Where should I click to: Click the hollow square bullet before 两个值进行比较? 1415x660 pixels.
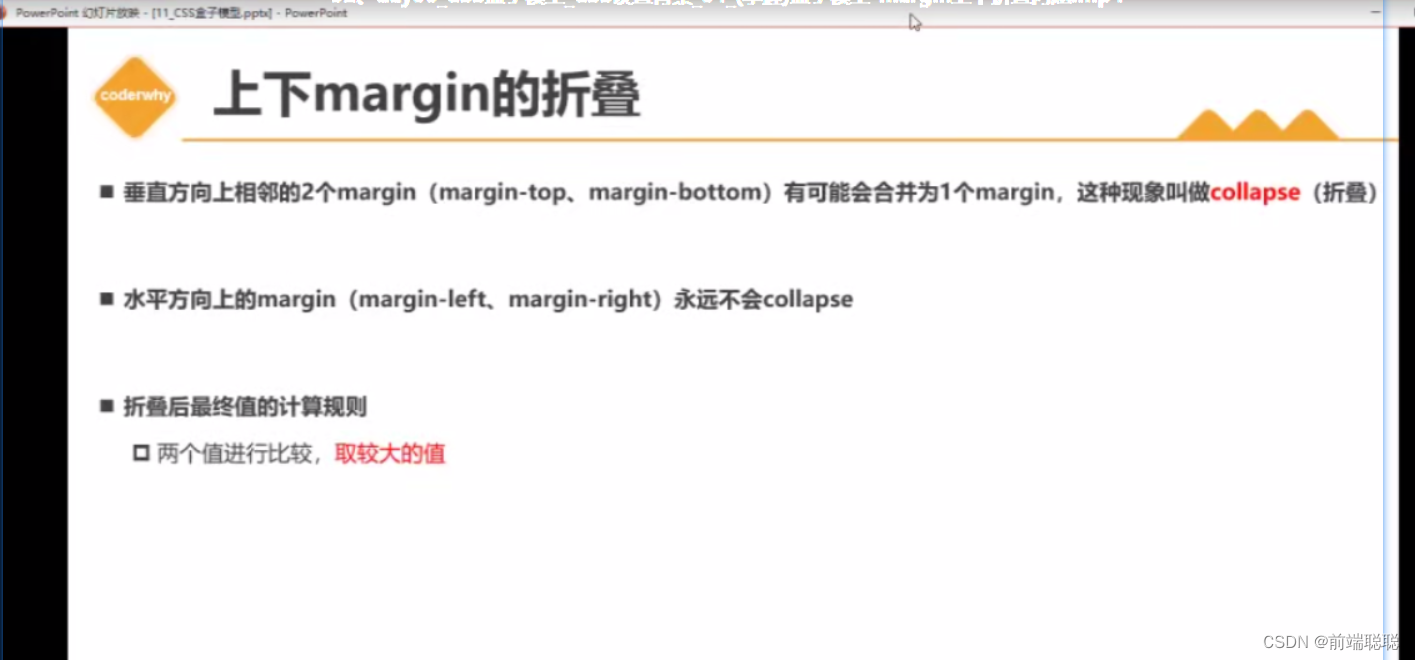tap(141, 452)
